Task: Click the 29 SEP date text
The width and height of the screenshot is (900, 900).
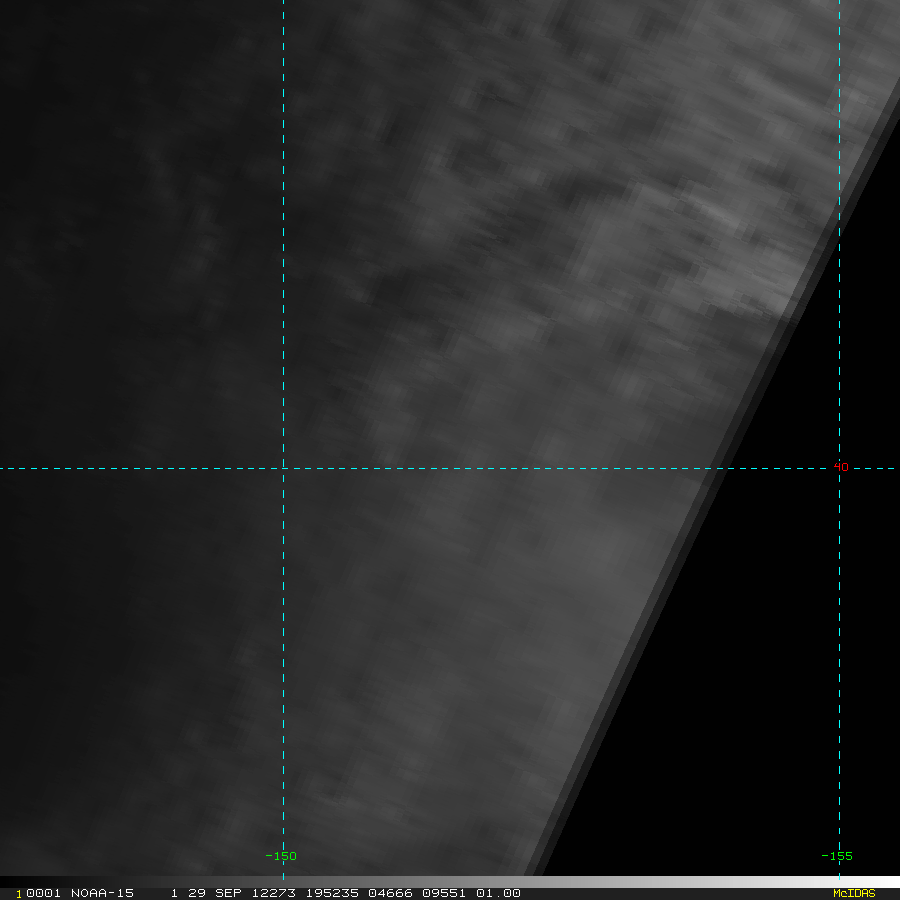Action: [215, 893]
